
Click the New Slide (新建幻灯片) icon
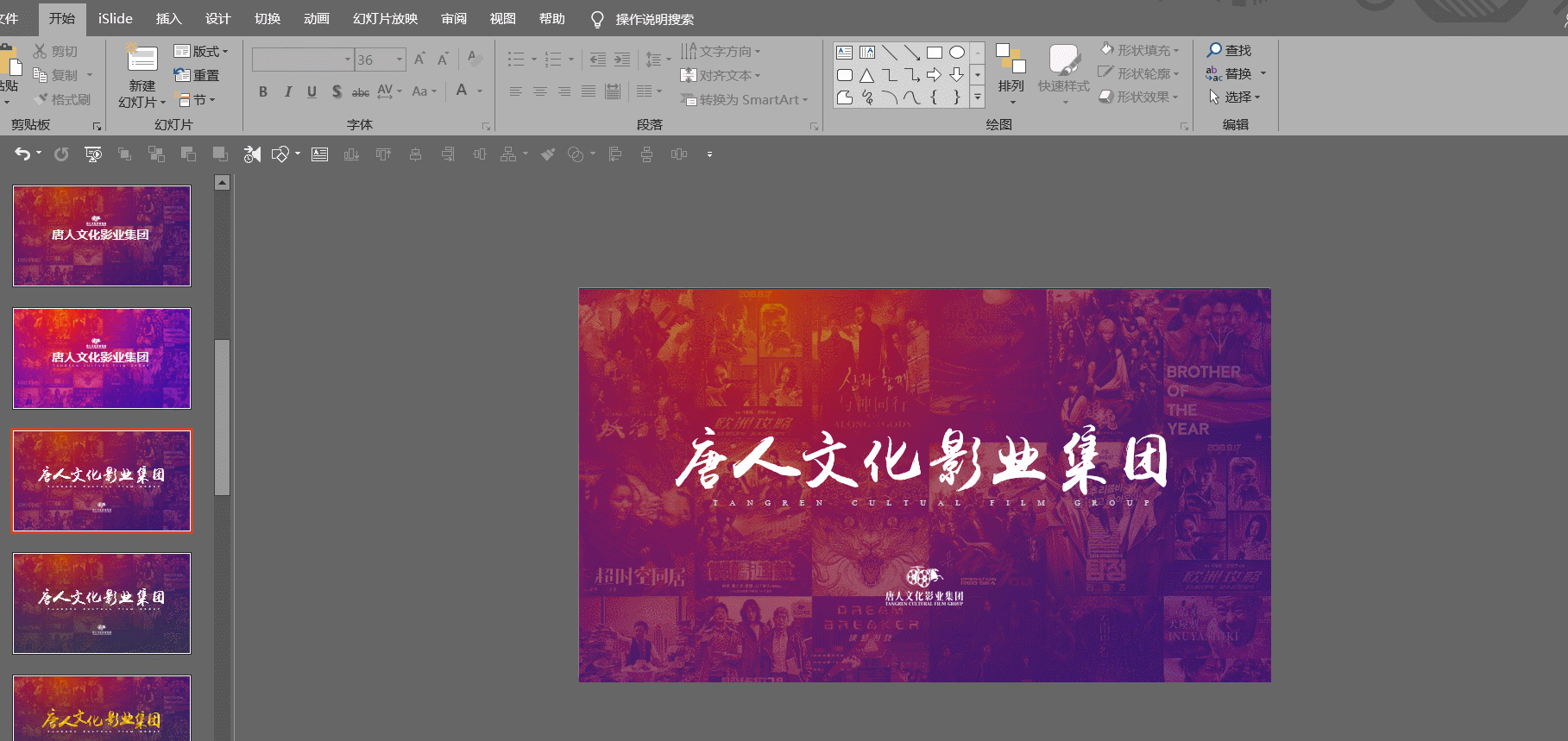pos(142,59)
